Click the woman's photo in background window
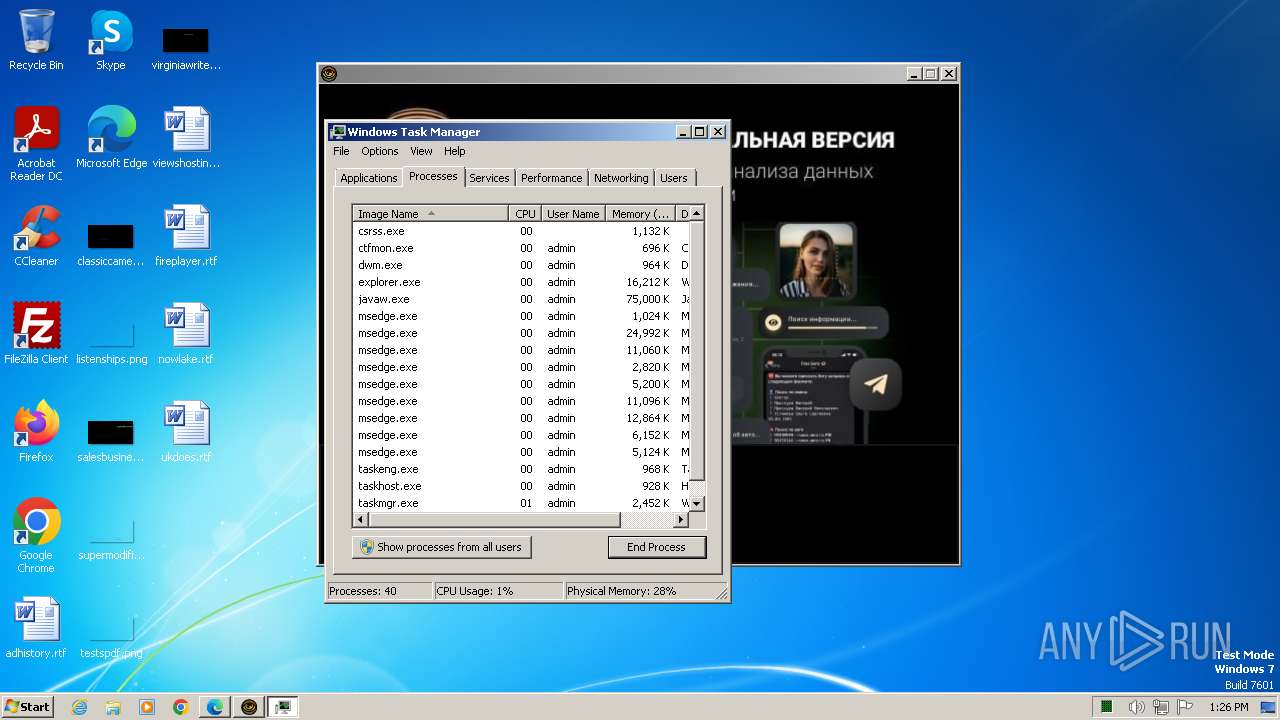The width and height of the screenshot is (1280, 720). click(816, 261)
